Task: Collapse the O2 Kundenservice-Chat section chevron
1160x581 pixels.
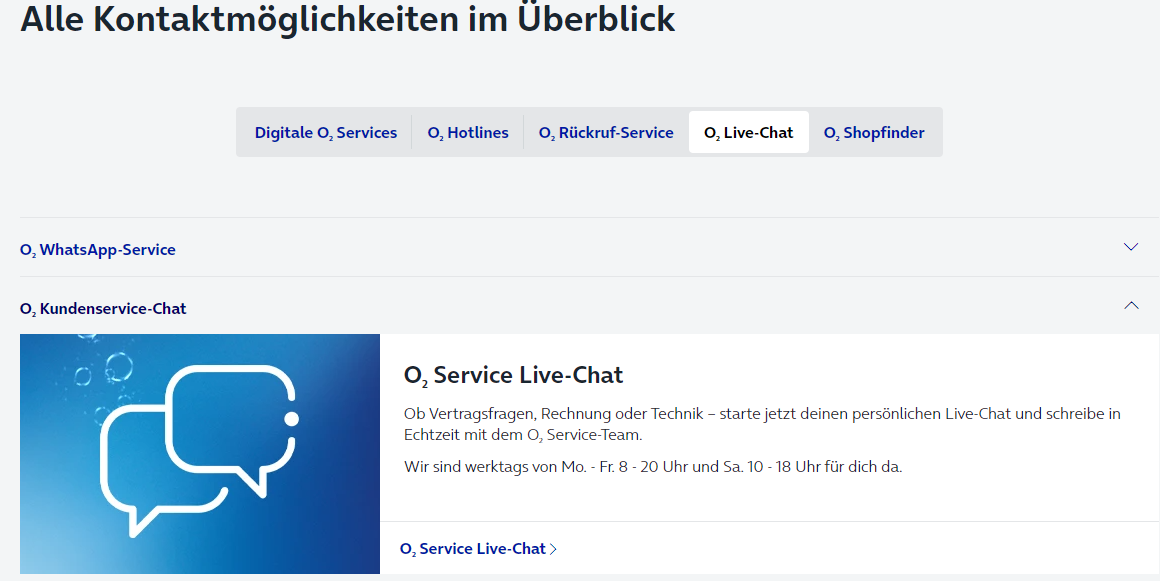Action: point(1130,305)
